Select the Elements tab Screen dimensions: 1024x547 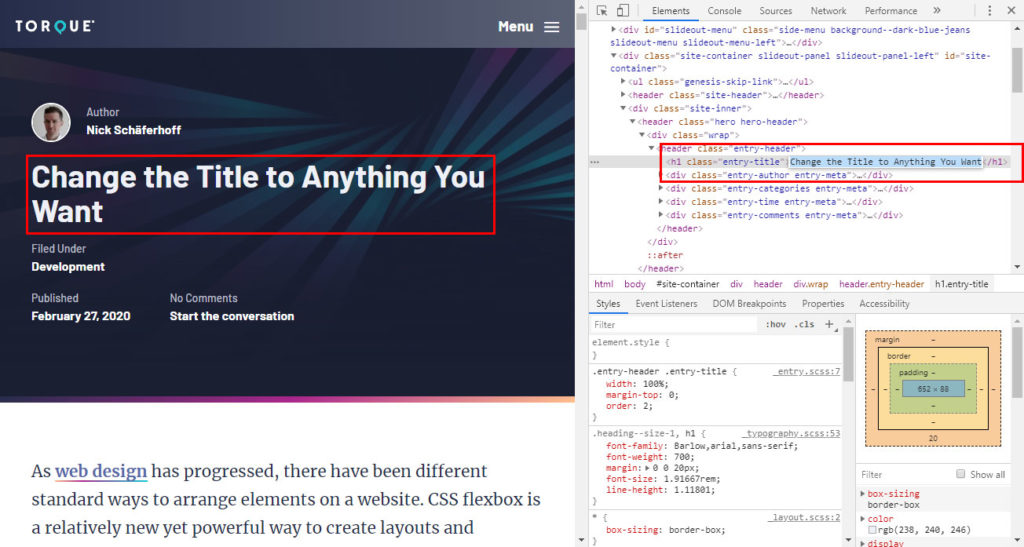pos(670,10)
